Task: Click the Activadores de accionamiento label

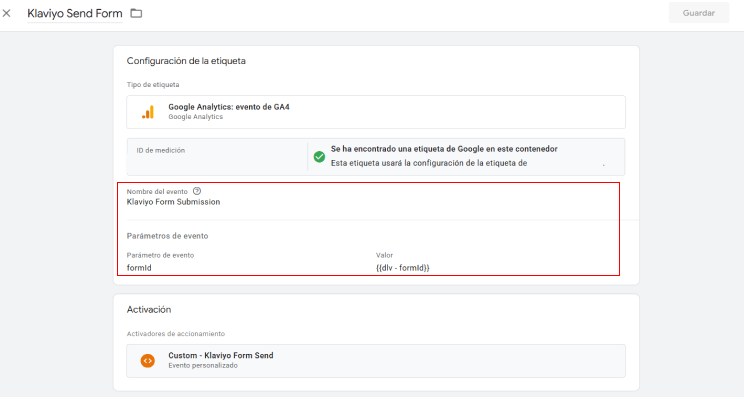Action: [x=176, y=334]
